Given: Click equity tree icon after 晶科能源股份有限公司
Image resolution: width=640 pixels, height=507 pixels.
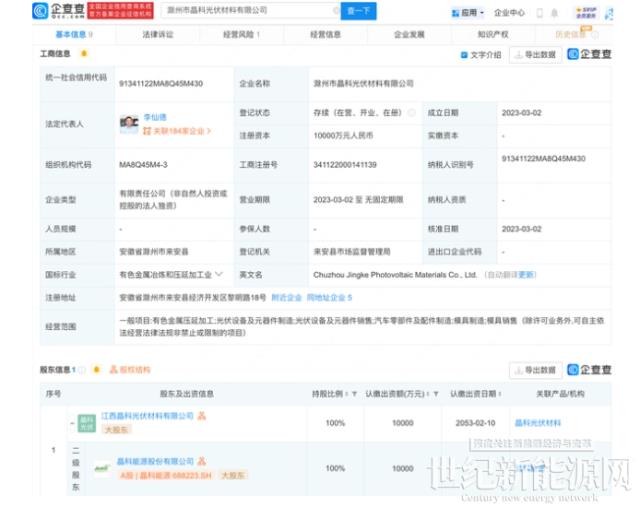Looking at the screenshot, I should coord(202,461).
